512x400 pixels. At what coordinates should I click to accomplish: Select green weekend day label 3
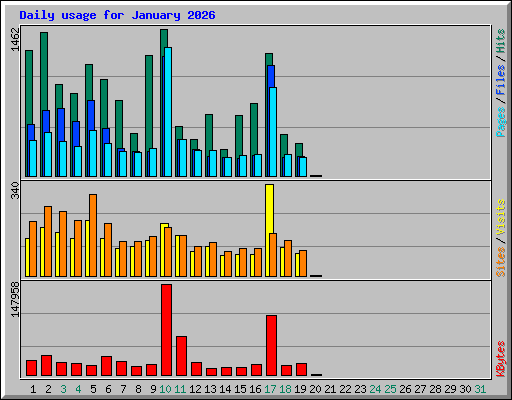[x=63, y=389]
